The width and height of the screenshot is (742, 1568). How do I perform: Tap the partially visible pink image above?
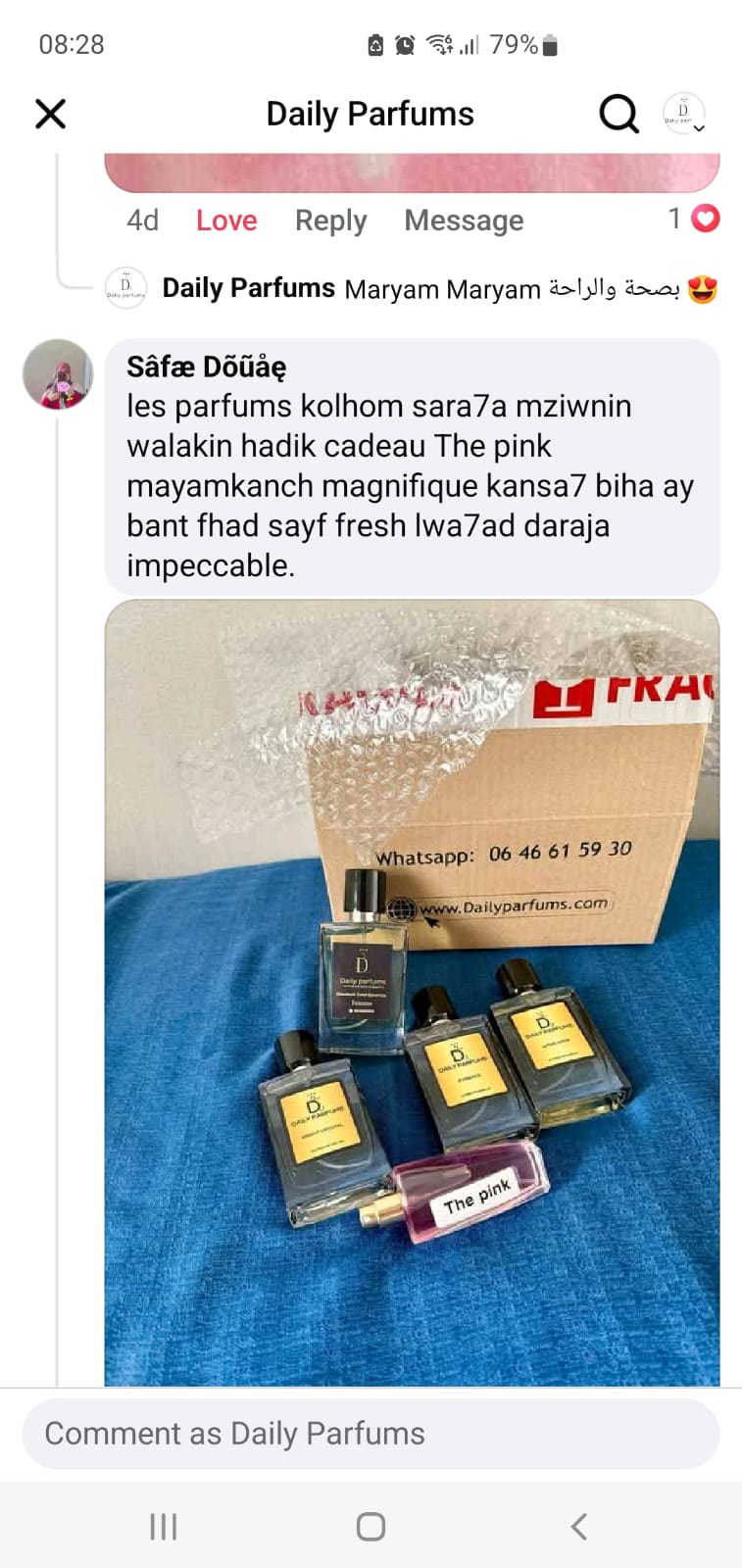pos(412,172)
